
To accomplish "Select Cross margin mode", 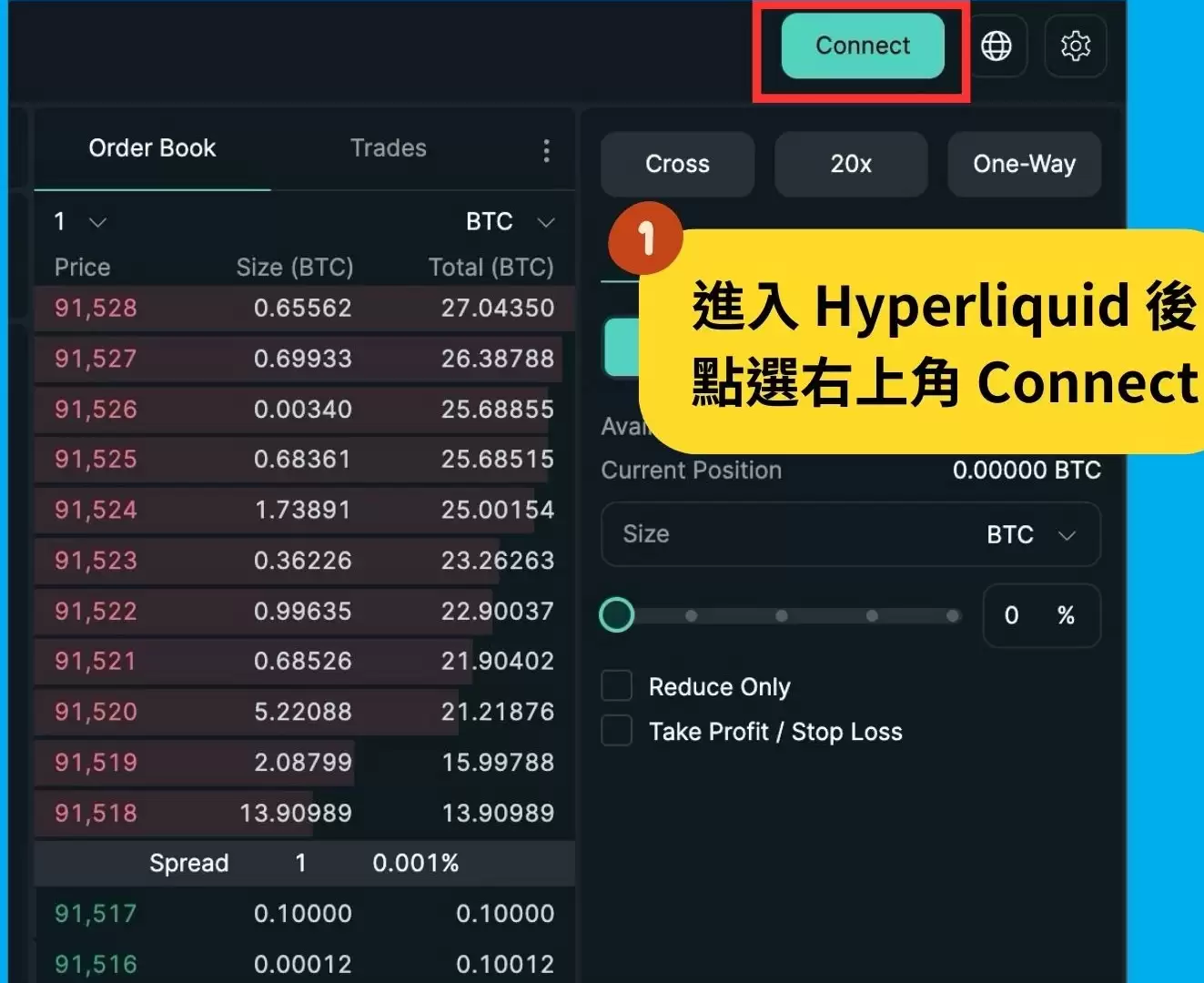I will point(677,165).
